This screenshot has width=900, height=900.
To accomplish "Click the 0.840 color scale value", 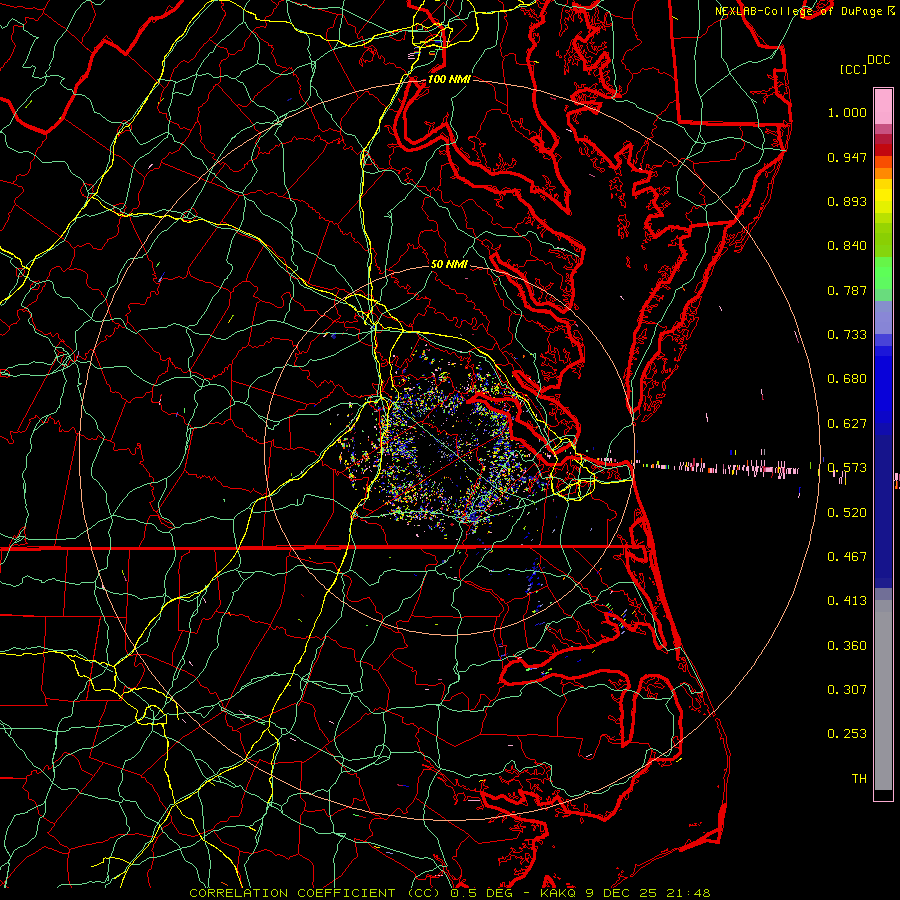I will (x=847, y=246).
